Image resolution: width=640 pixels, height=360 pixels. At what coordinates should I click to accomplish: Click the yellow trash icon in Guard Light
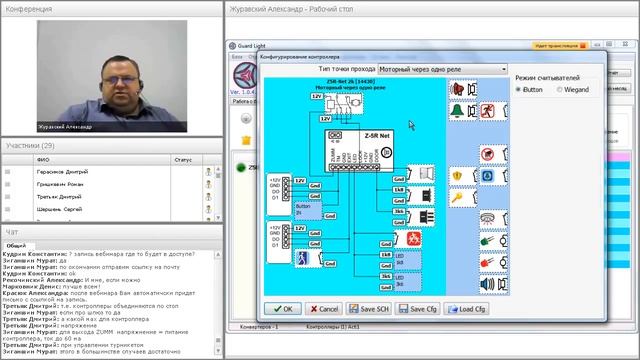[246, 140]
